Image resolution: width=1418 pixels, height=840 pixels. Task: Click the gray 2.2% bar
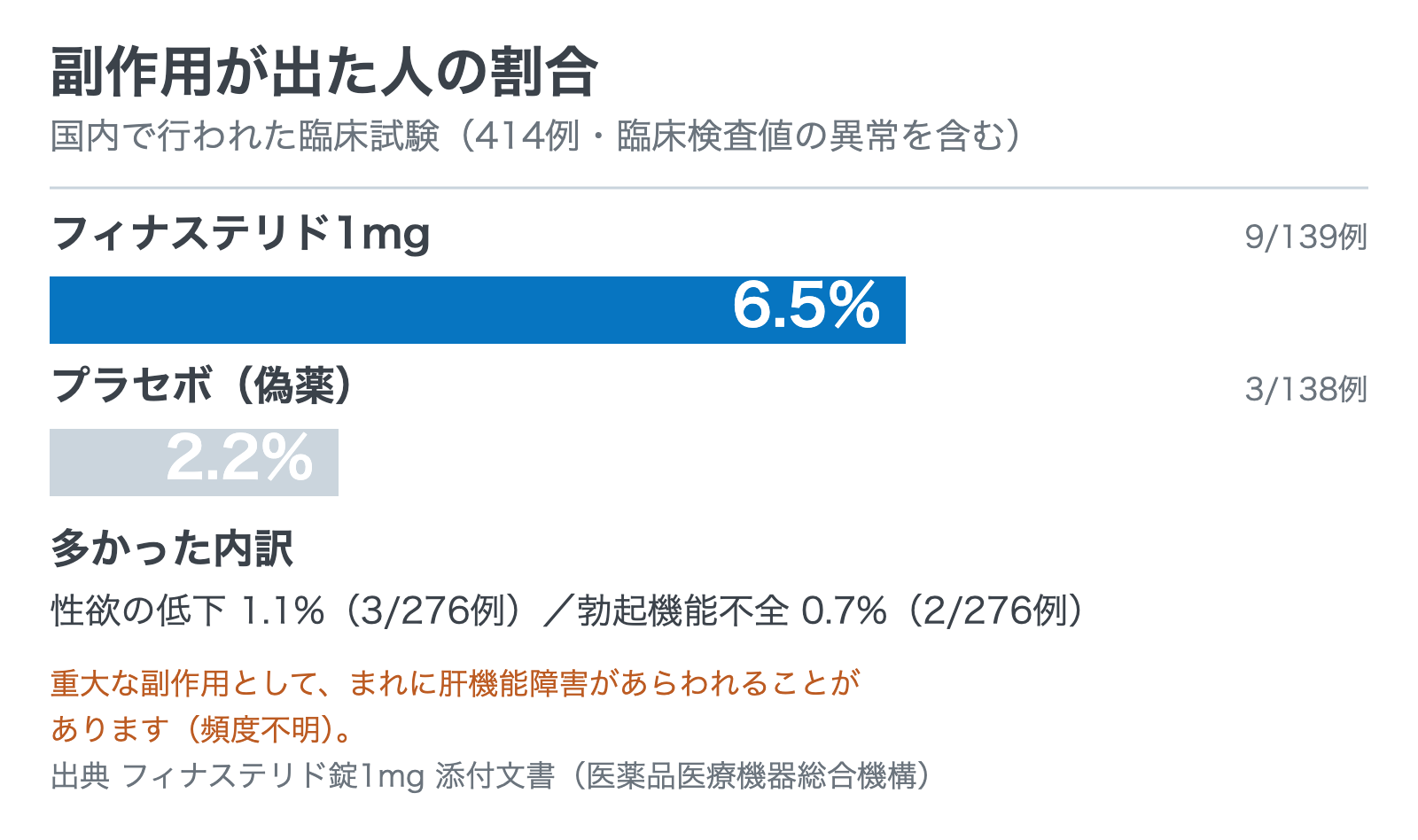(x=194, y=463)
